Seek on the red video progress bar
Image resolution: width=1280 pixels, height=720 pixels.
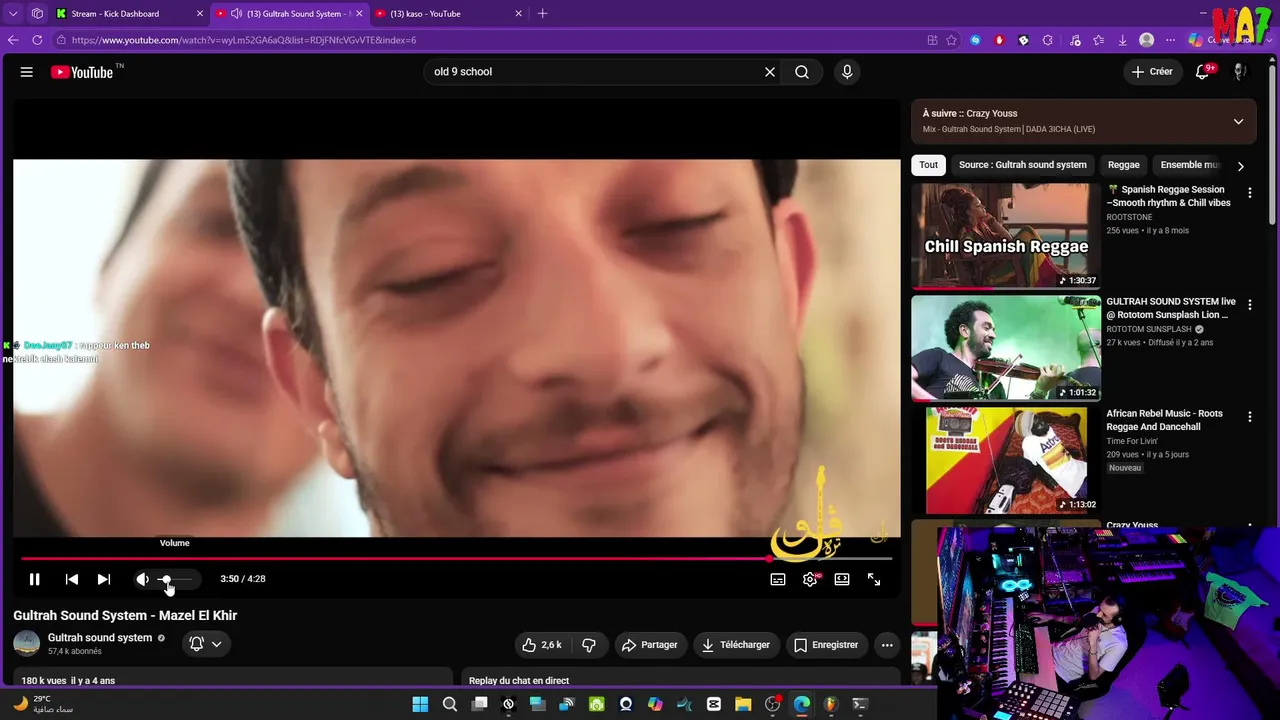coord(456,559)
